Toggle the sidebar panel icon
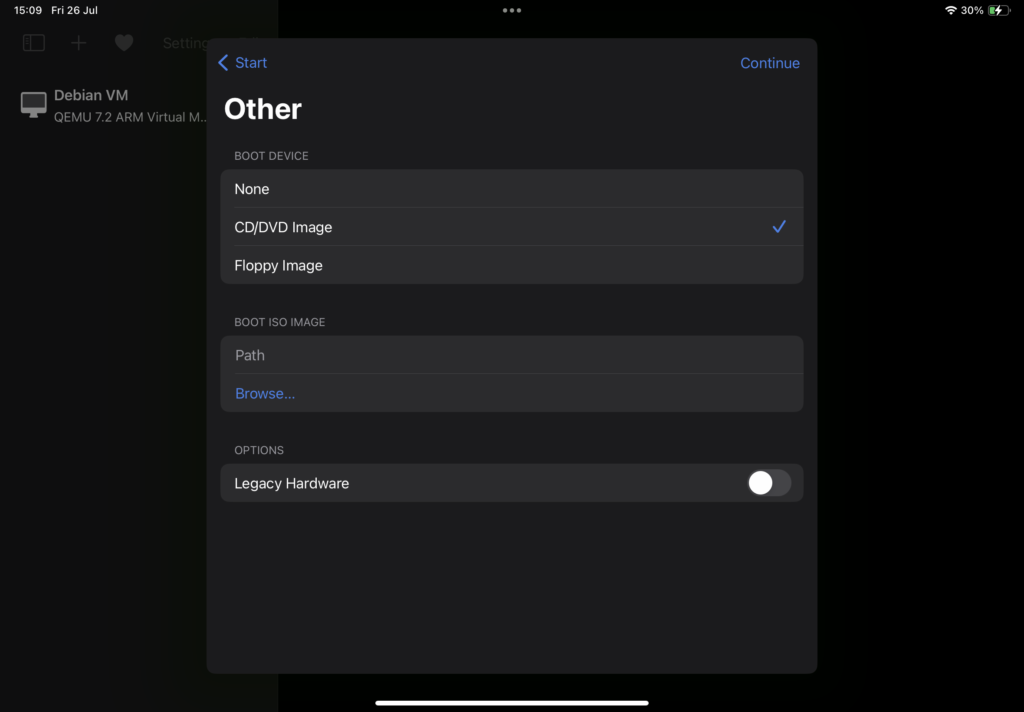 (34, 43)
